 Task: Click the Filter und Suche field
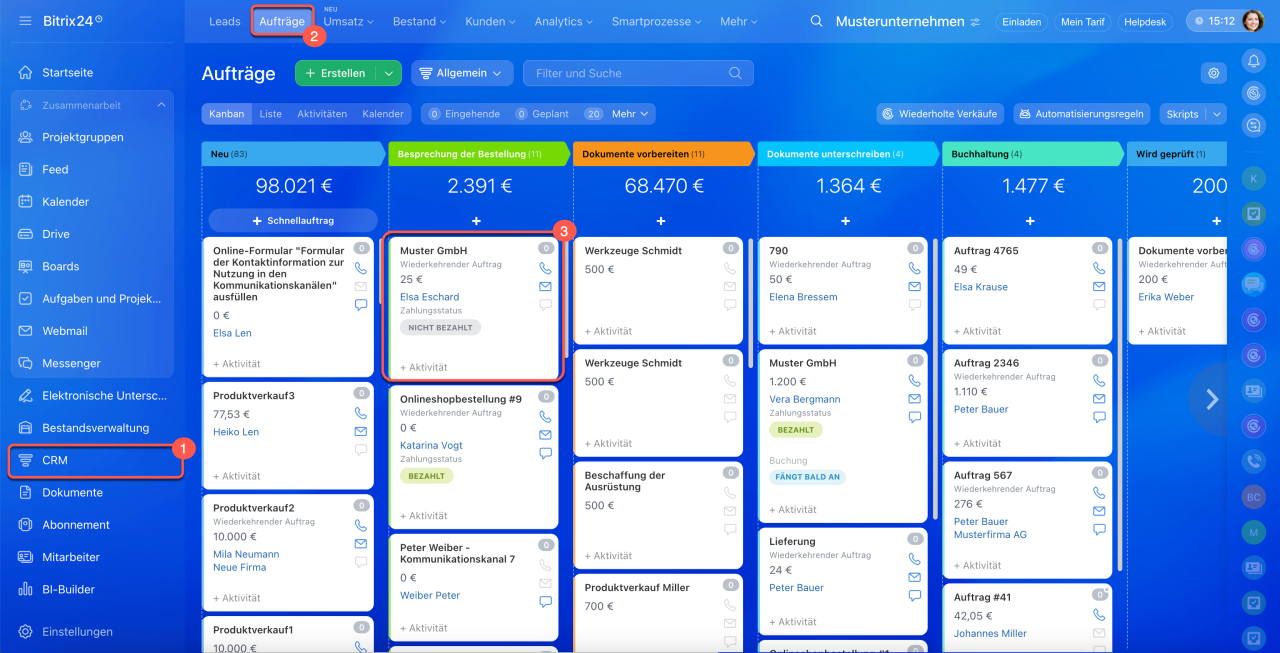[x=638, y=73]
